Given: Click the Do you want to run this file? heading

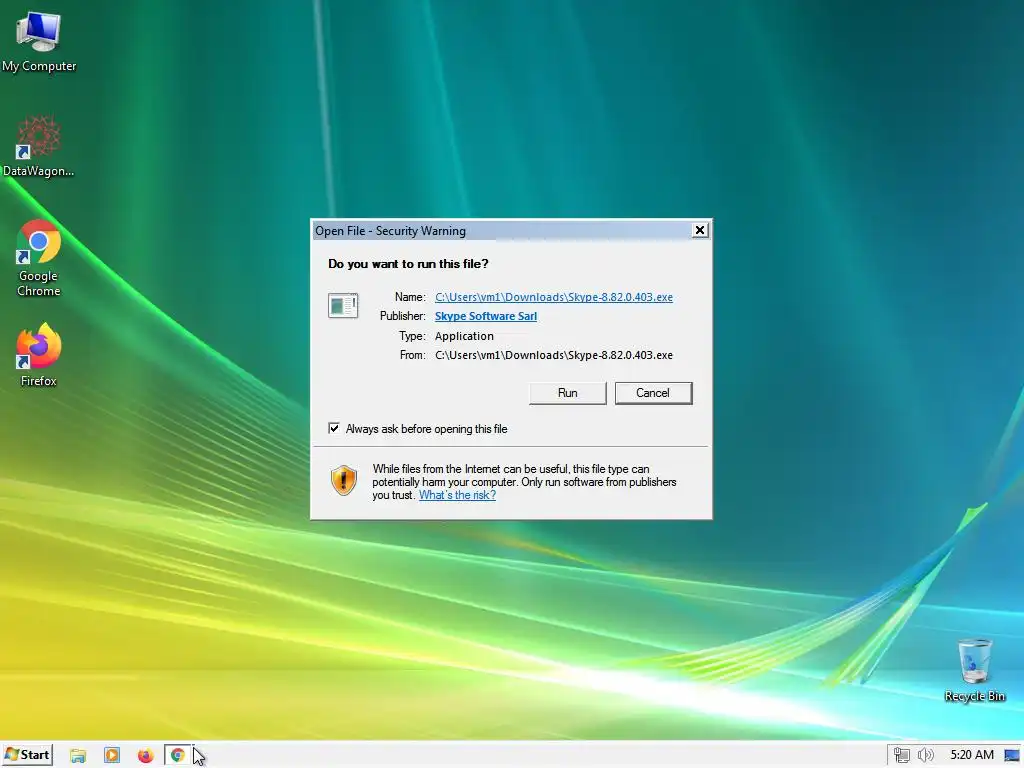Looking at the screenshot, I should pos(408,264).
